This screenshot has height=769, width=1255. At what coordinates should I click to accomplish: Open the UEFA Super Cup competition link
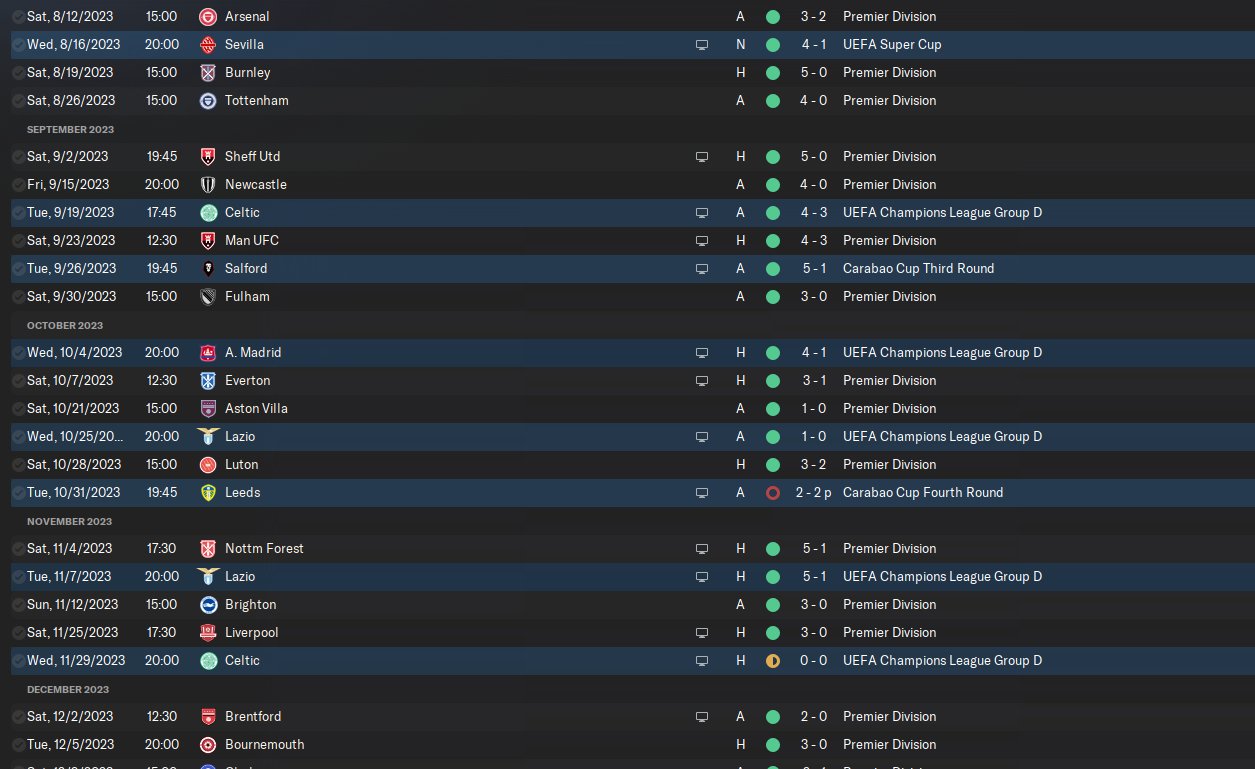[x=891, y=45]
